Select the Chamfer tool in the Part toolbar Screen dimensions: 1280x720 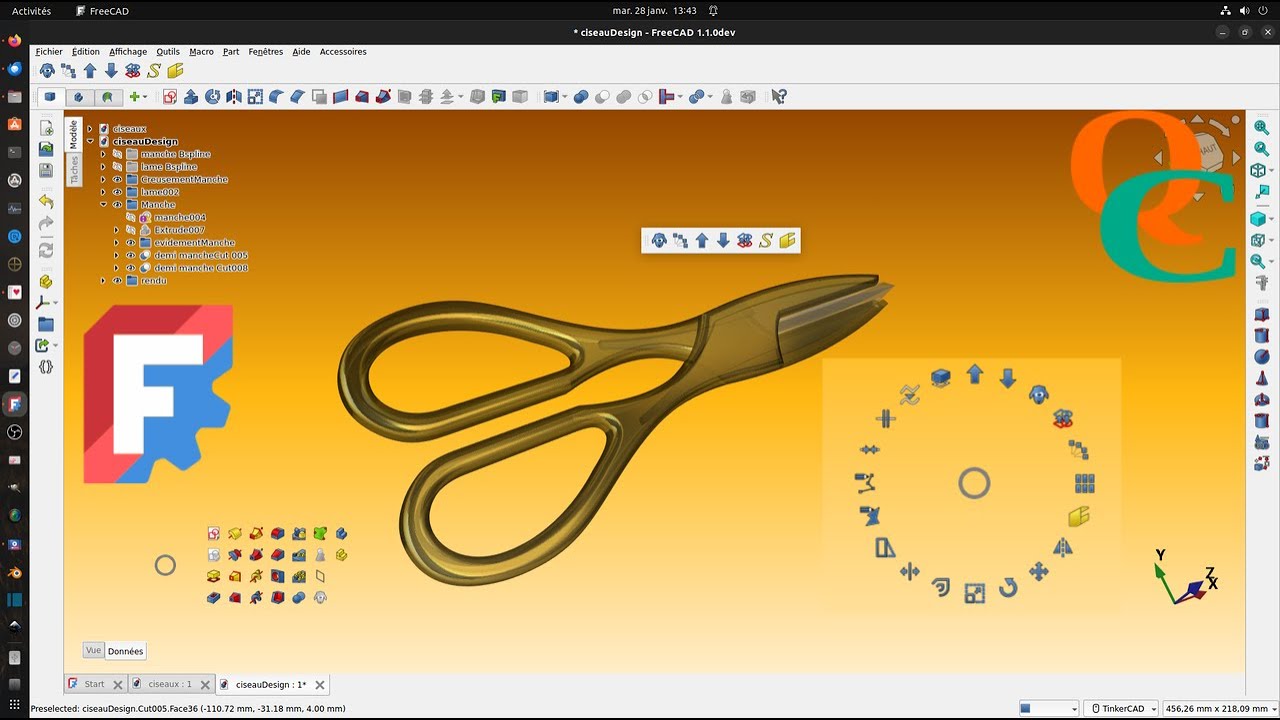pyautogui.click(x=297, y=97)
